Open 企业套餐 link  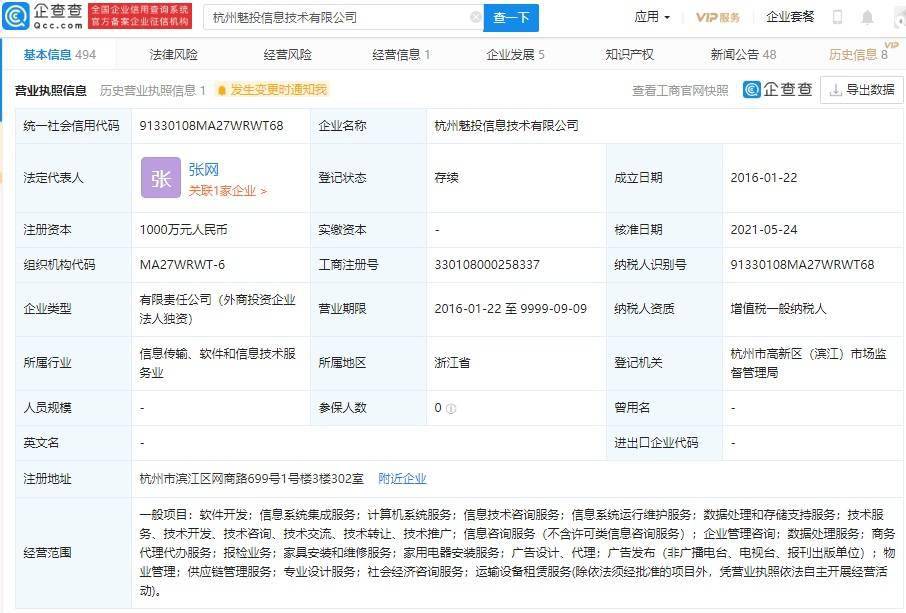pos(789,17)
